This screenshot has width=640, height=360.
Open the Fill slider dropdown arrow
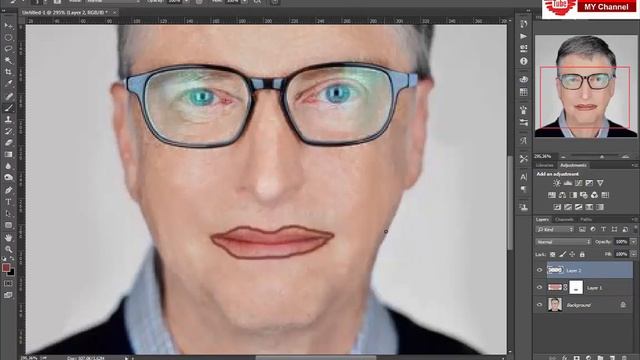(633, 254)
